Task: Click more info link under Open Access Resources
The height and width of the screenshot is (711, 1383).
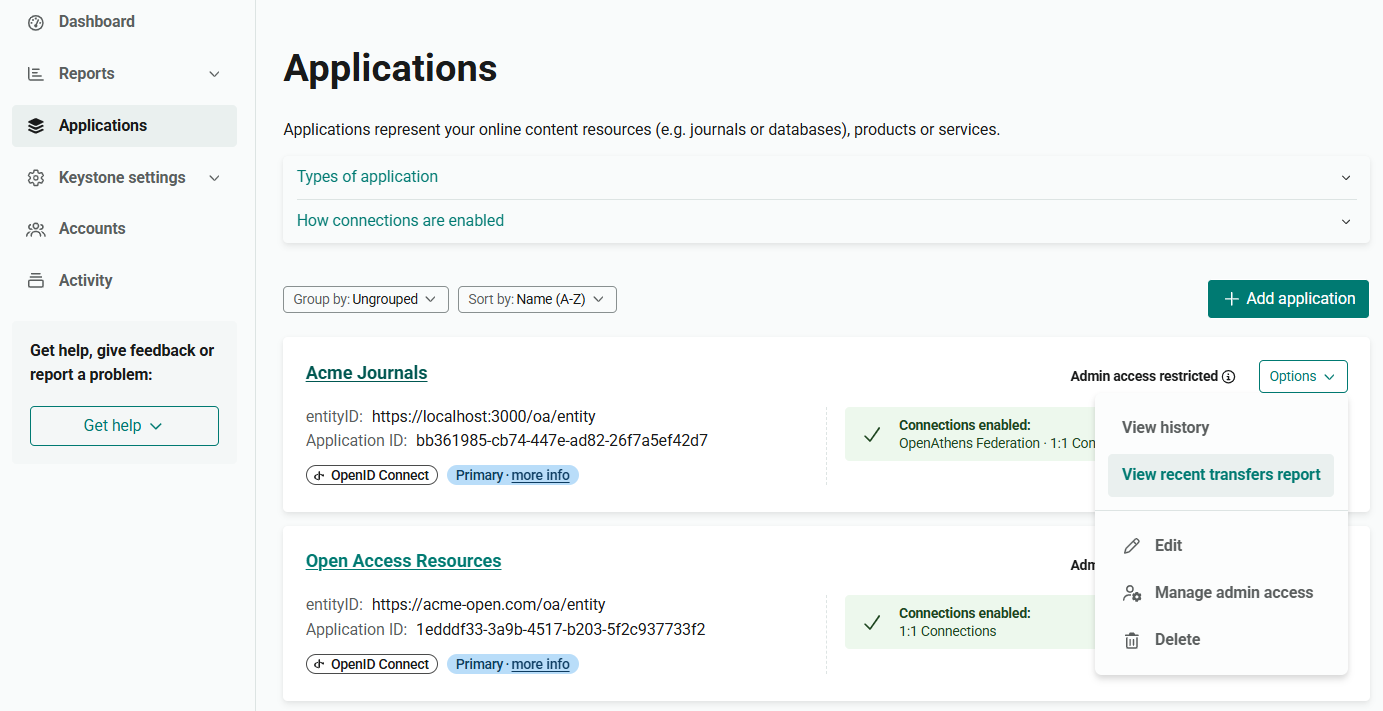Action: point(540,664)
